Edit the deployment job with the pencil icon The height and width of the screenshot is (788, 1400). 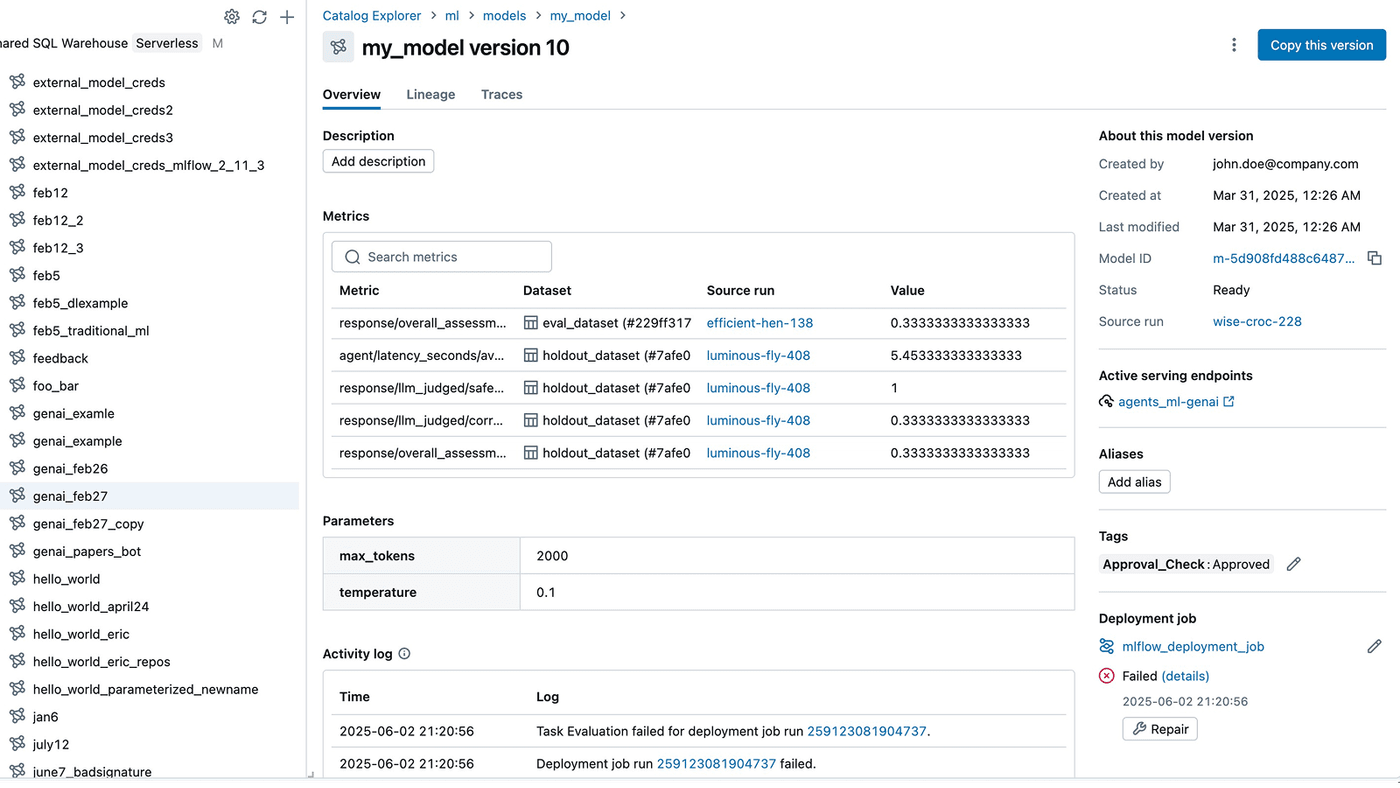click(1375, 646)
